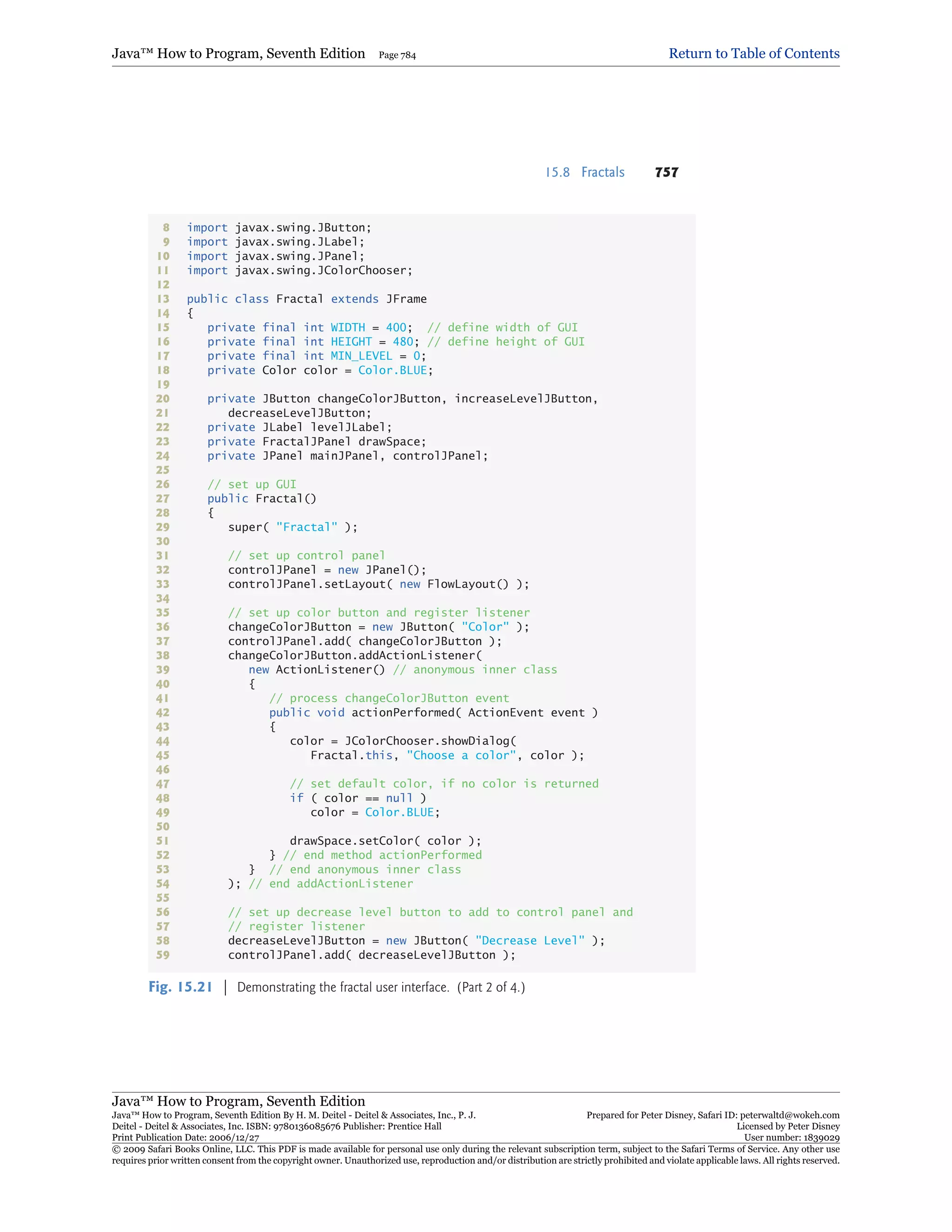
Task: Click Return to Table of Contents link
Action: (x=754, y=53)
